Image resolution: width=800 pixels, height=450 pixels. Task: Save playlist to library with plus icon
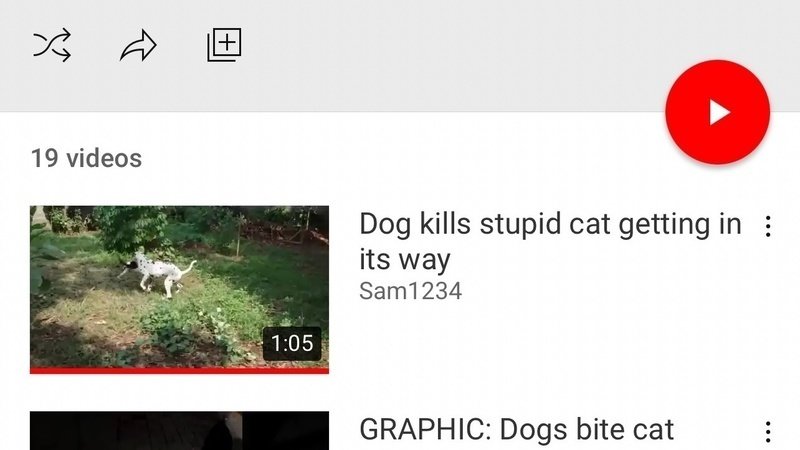coord(224,45)
